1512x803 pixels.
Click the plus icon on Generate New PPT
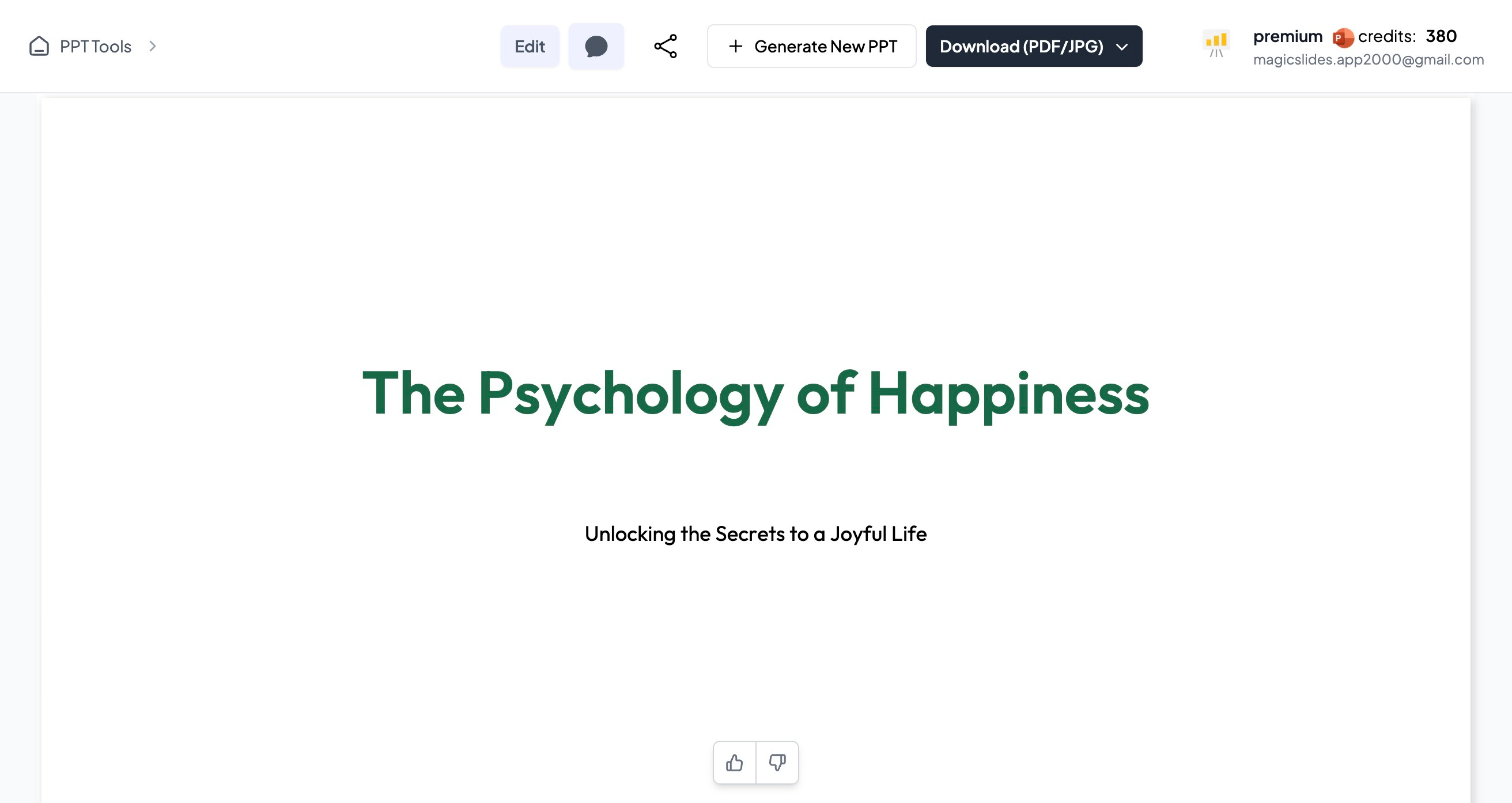[x=735, y=47]
